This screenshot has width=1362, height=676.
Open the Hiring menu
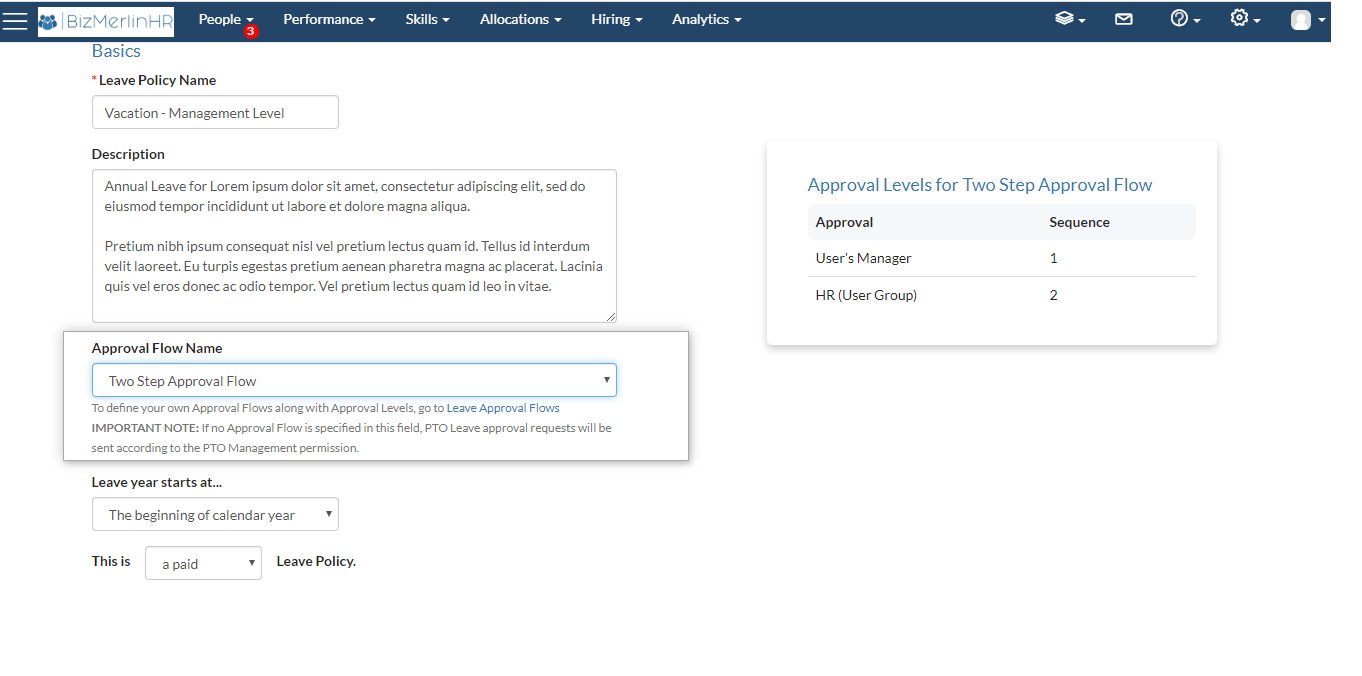click(616, 19)
